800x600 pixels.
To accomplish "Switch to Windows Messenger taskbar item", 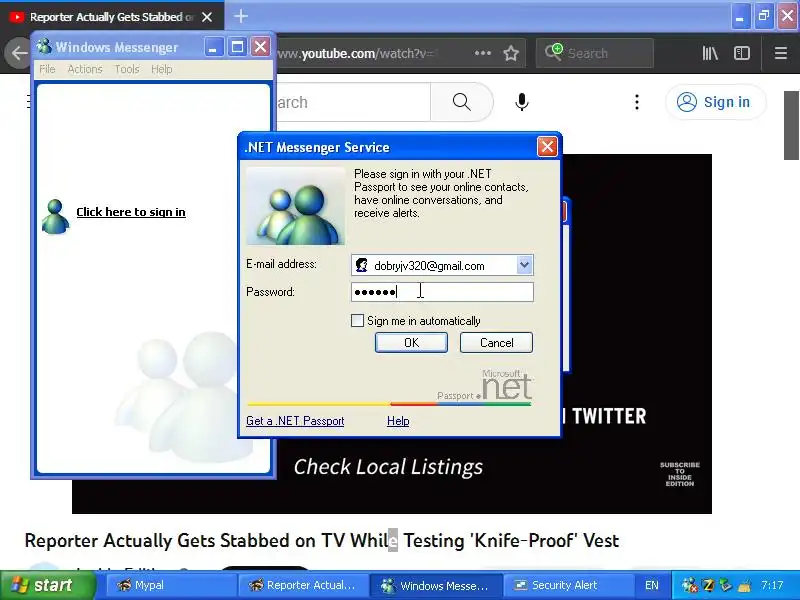I will pos(436,585).
